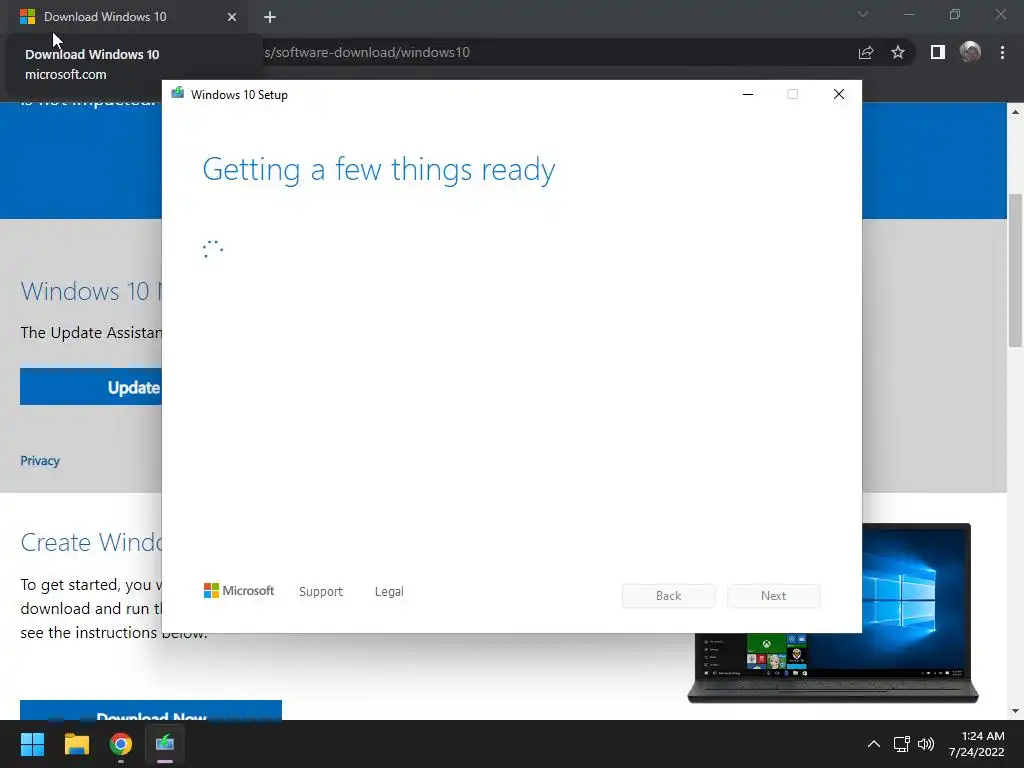Image resolution: width=1024 pixels, height=768 pixels.
Task: Click the Back button in Setup
Action: point(669,596)
